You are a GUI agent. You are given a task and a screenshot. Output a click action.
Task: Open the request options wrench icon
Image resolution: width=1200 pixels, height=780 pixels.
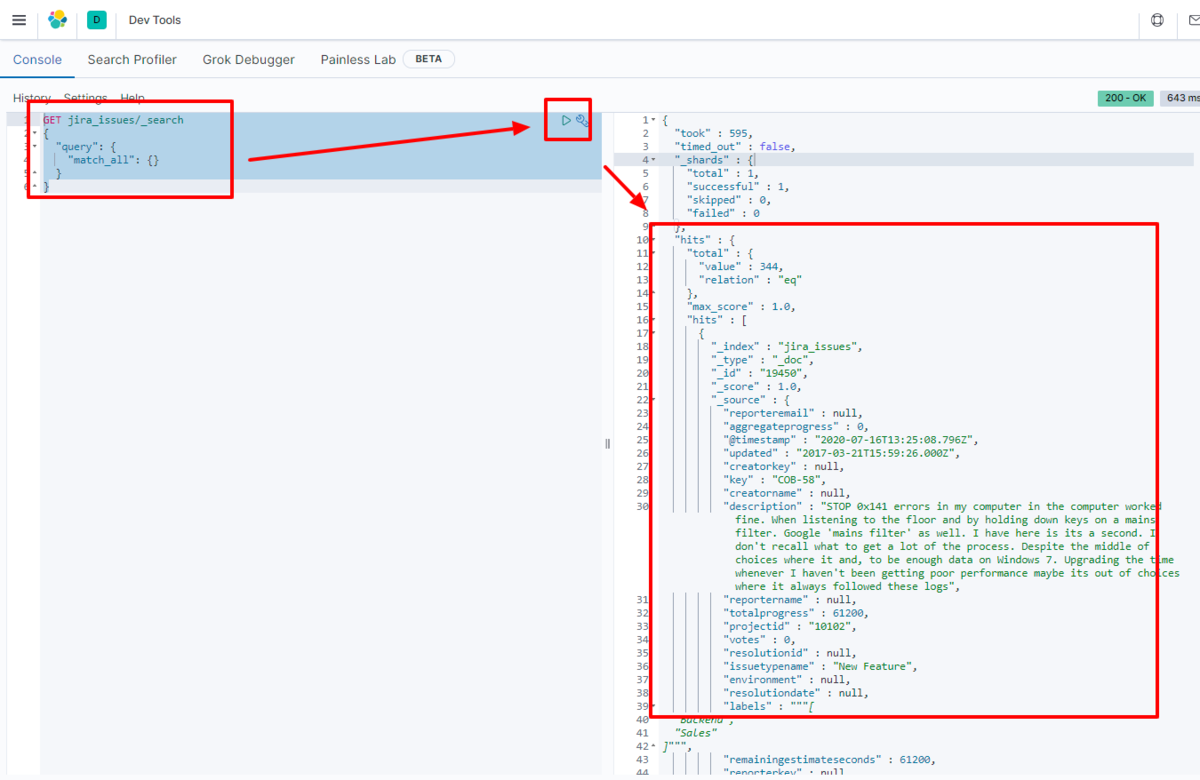pyautogui.click(x=581, y=120)
